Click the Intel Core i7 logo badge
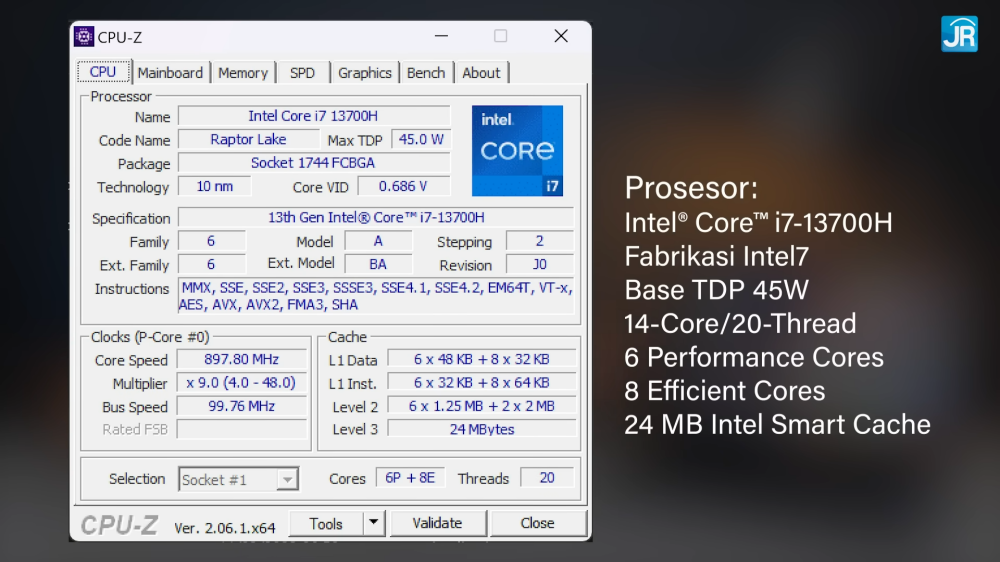The image size is (1000, 562). (517, 151)
